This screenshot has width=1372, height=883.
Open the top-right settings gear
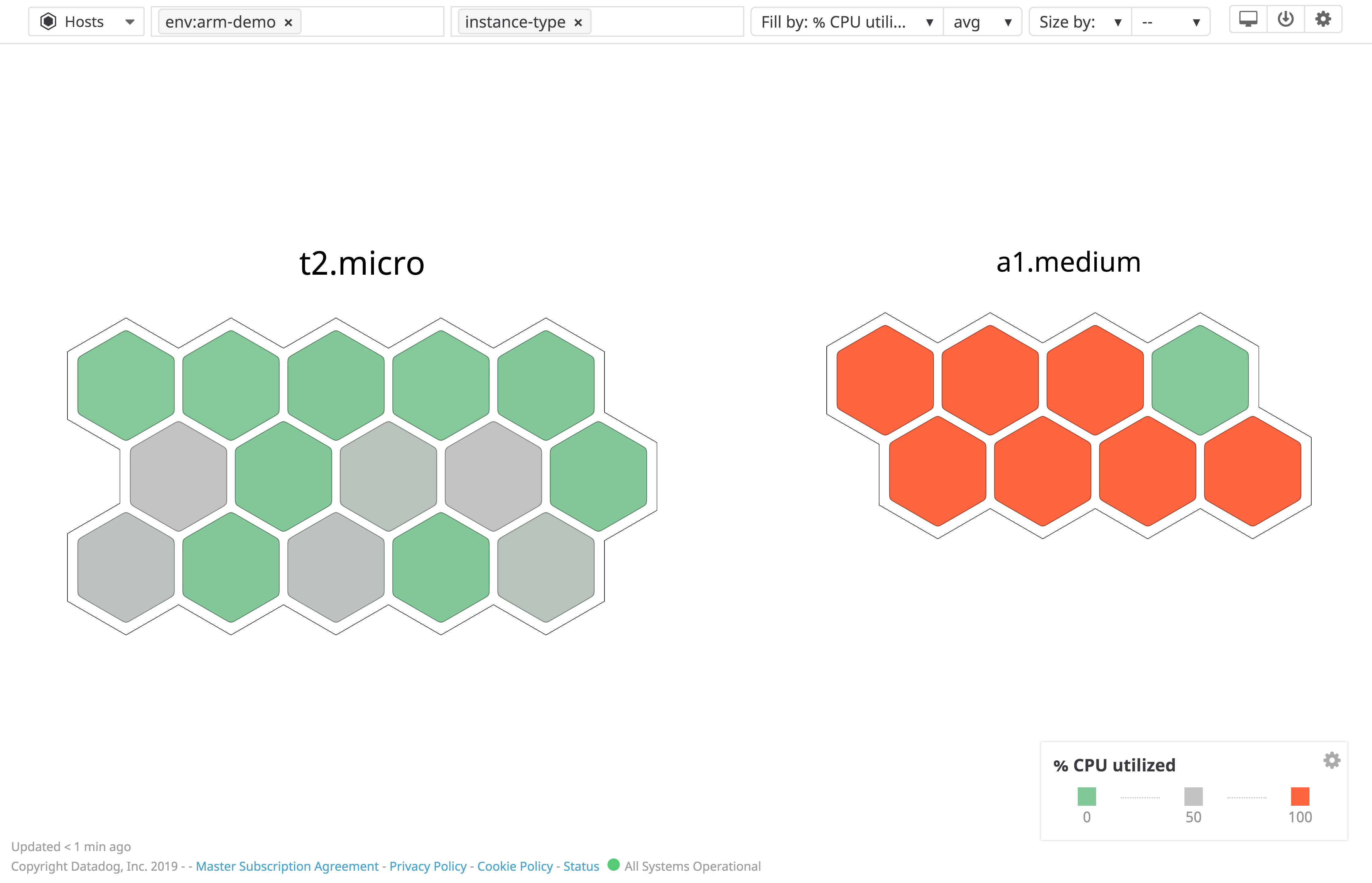(x=1323, y=19)
